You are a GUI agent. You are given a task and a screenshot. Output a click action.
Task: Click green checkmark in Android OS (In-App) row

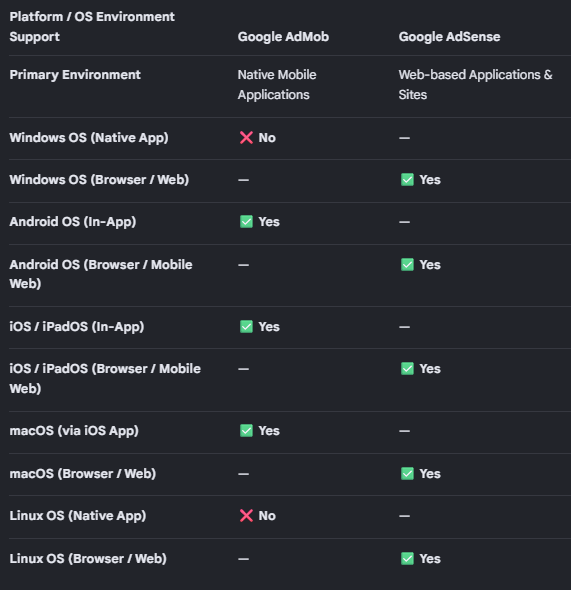[x=246, y=222]
